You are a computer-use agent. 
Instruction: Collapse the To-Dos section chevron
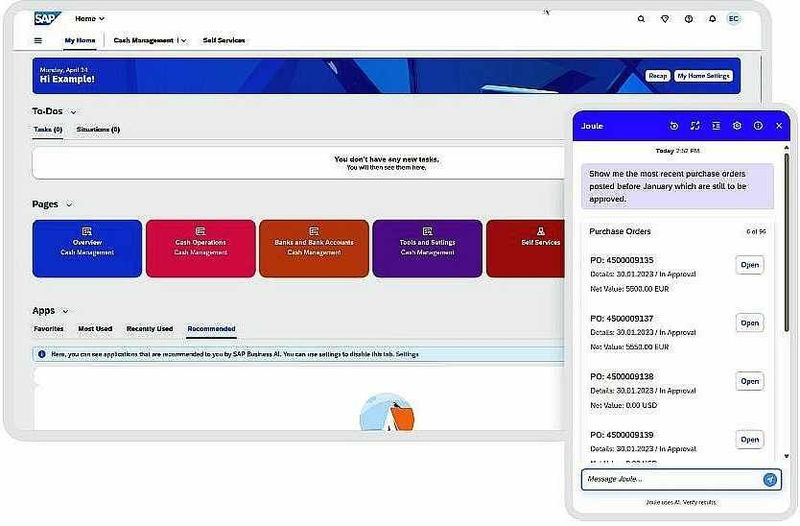73,112
